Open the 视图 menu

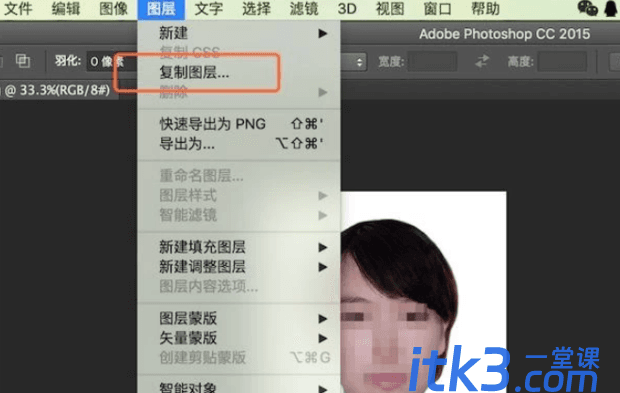pyautogui.click(x=390, y=9)
